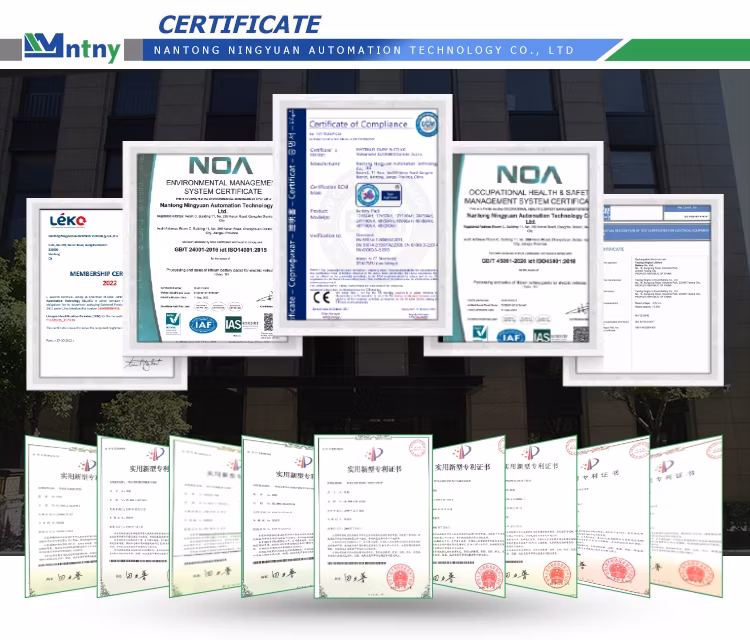This screenshot has width=750, height=640.
Task: Click the LEKO logo on the membership certificate
Action: coord(69,219)
